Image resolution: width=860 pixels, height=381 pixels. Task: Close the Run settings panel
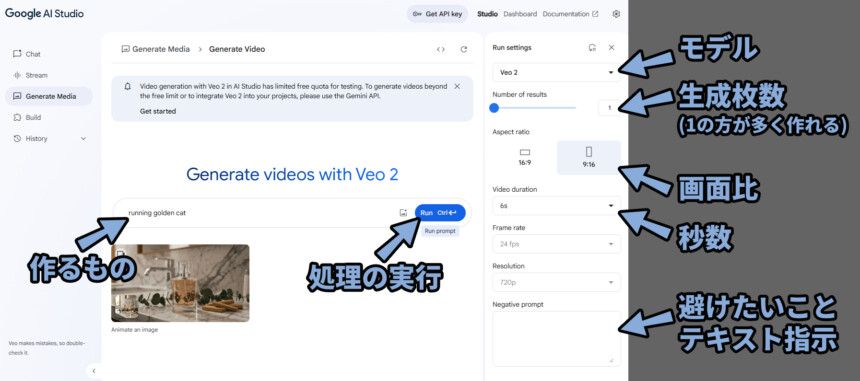coord(612,48)
